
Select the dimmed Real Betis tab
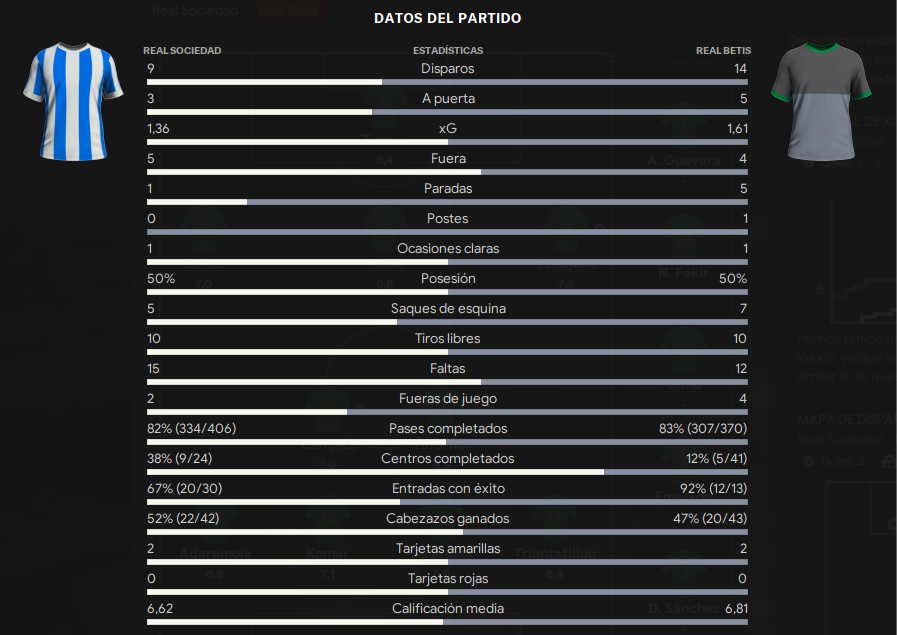click(x=288, y=10)
